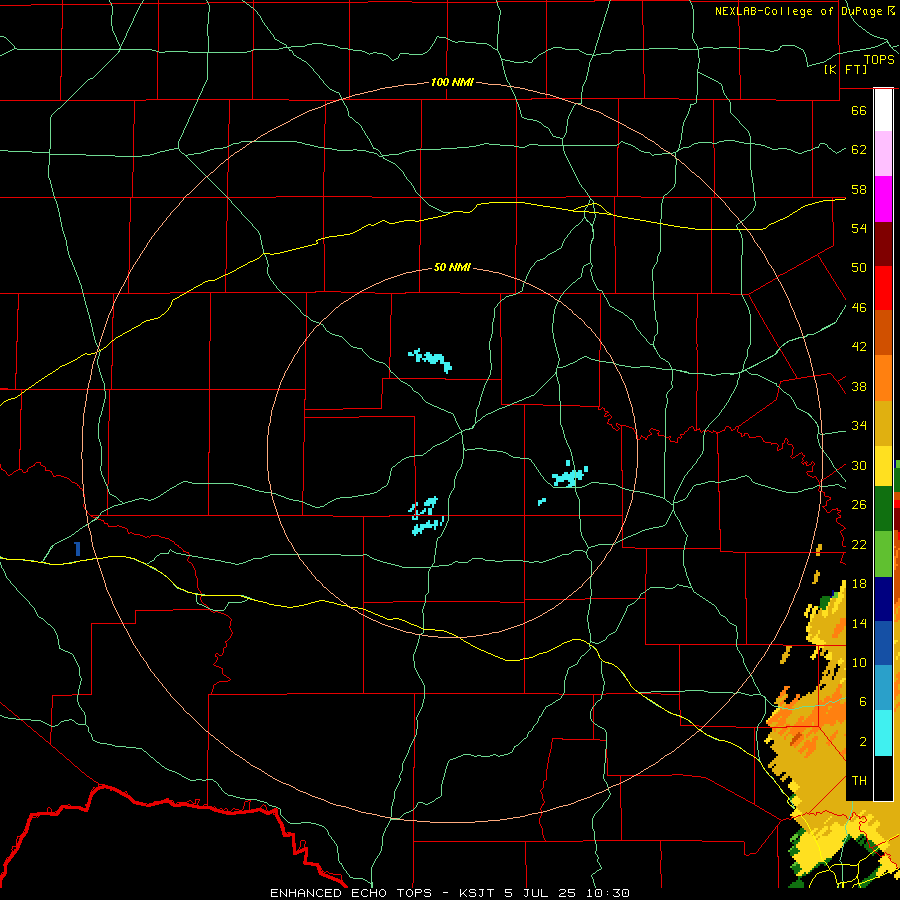Click the 50 value on the legend
The height and width of the screenshot is (900, 900).
click(859, 268)
